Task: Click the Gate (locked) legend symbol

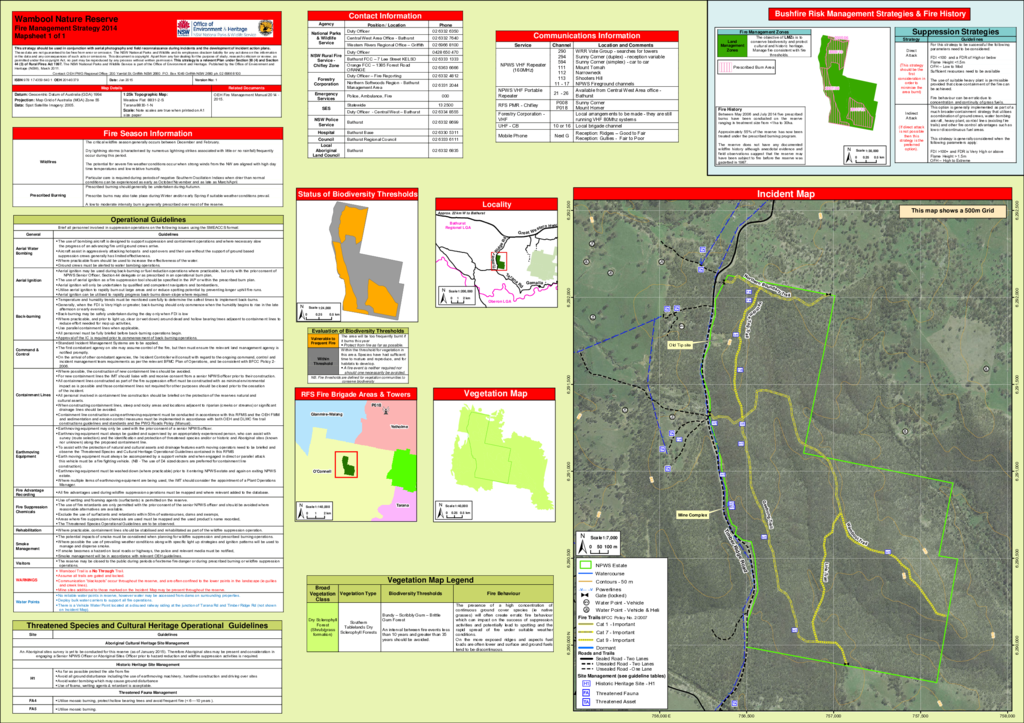Action: click(585, 596)
